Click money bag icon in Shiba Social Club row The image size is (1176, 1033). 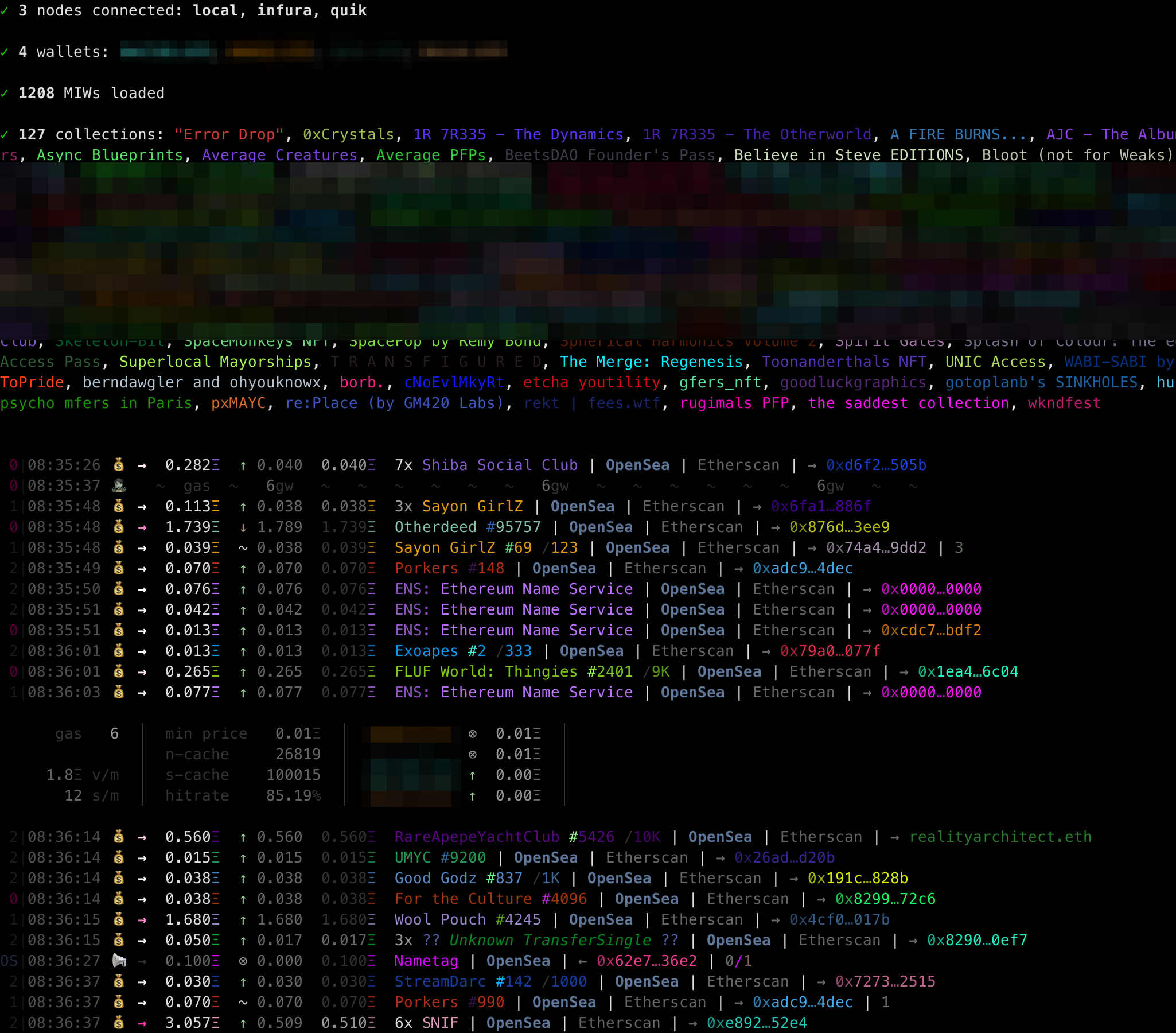[119, 465]
